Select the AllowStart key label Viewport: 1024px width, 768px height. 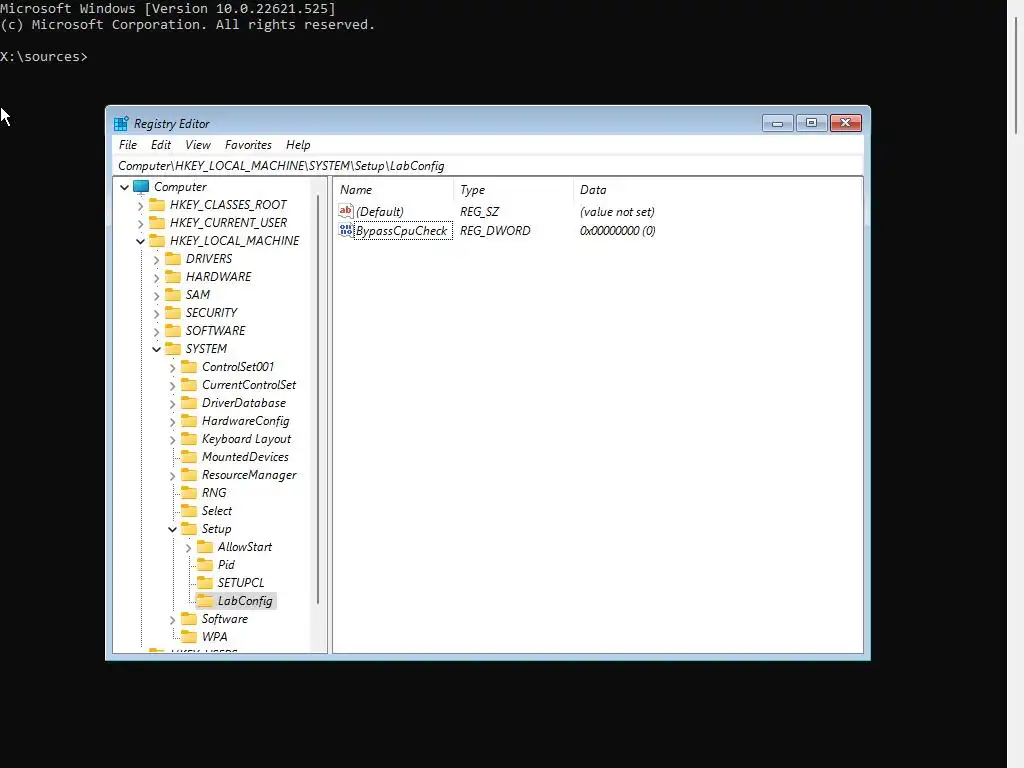tap(245, 547)
